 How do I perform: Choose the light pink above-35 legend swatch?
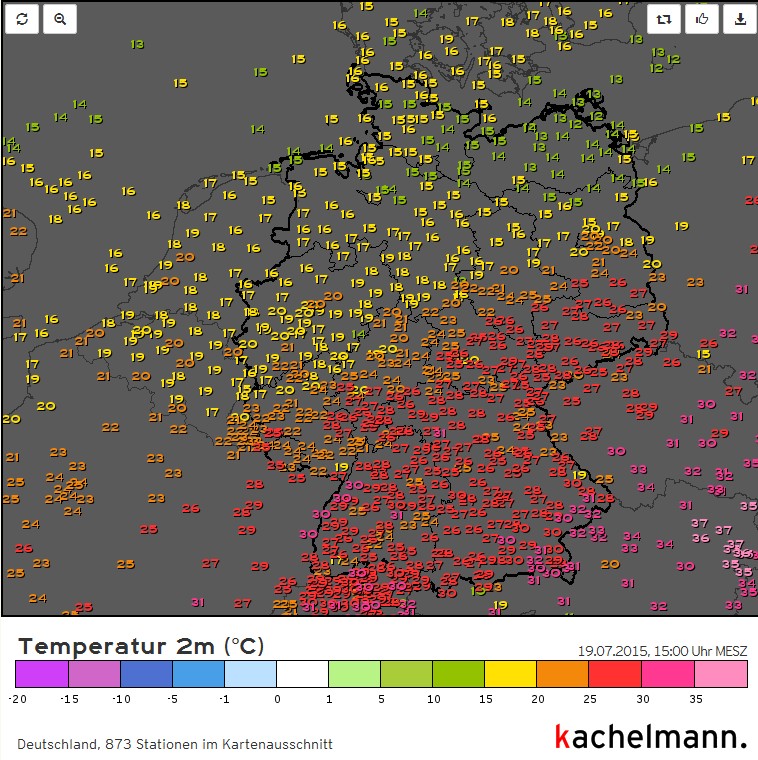(720, 674)
